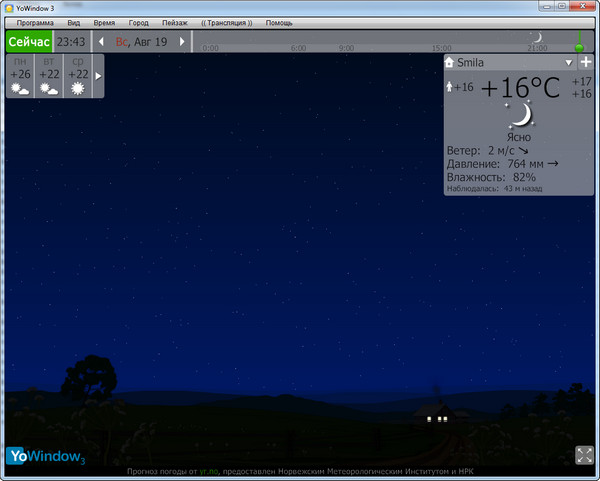Click the feels-like person icon
The width and height of the screenshot is (600, 481).
click(x=449, y=87)
